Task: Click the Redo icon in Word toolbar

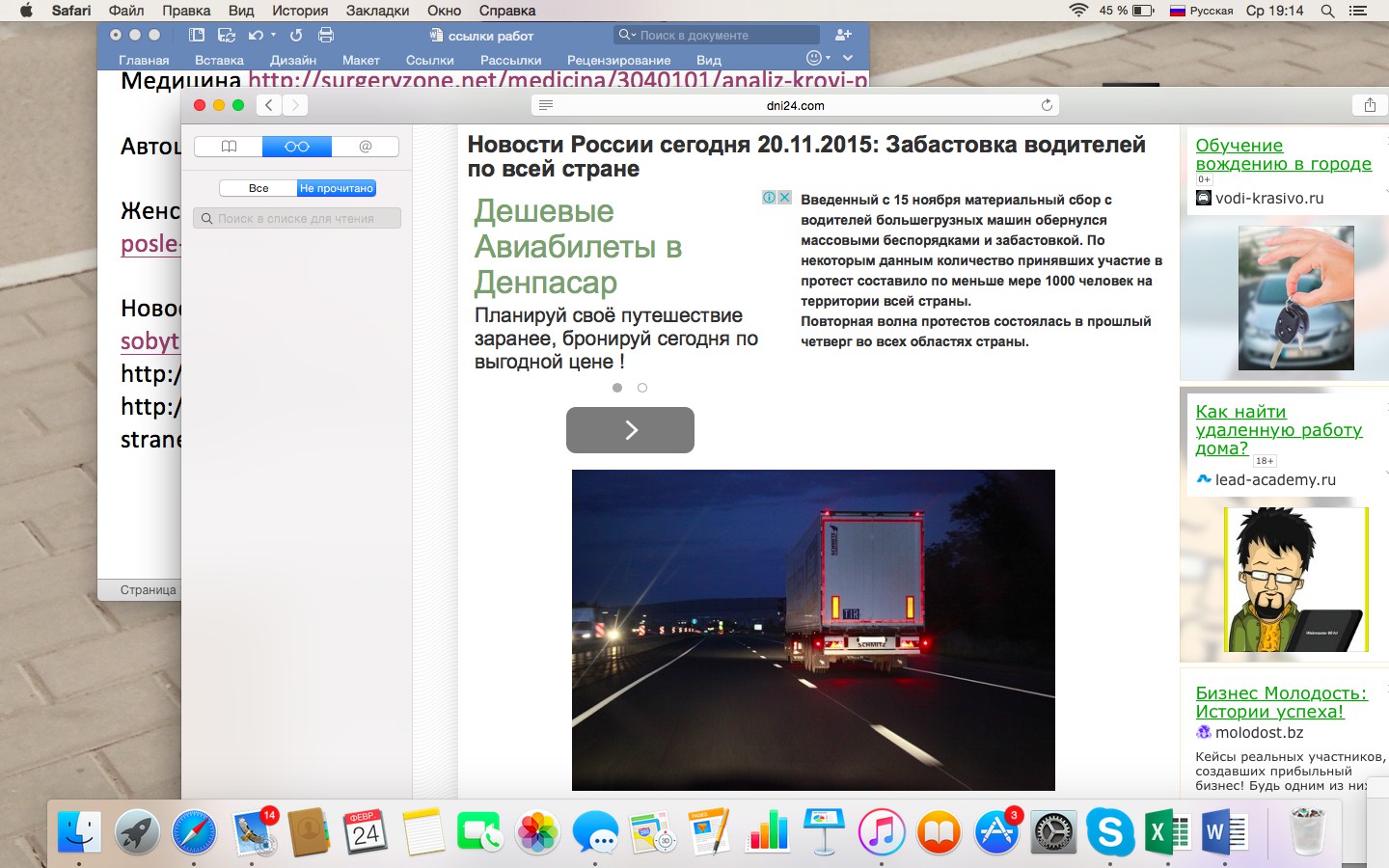Action: [296, 35]
